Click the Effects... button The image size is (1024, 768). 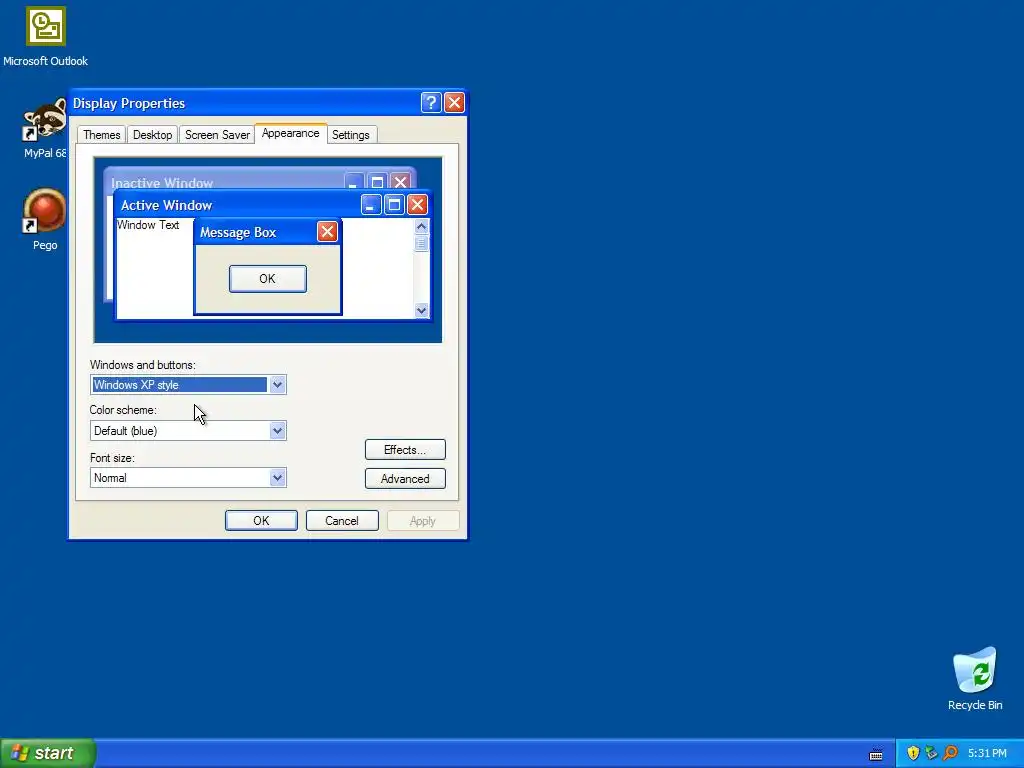pyautogui.click(x=405, y=449)
